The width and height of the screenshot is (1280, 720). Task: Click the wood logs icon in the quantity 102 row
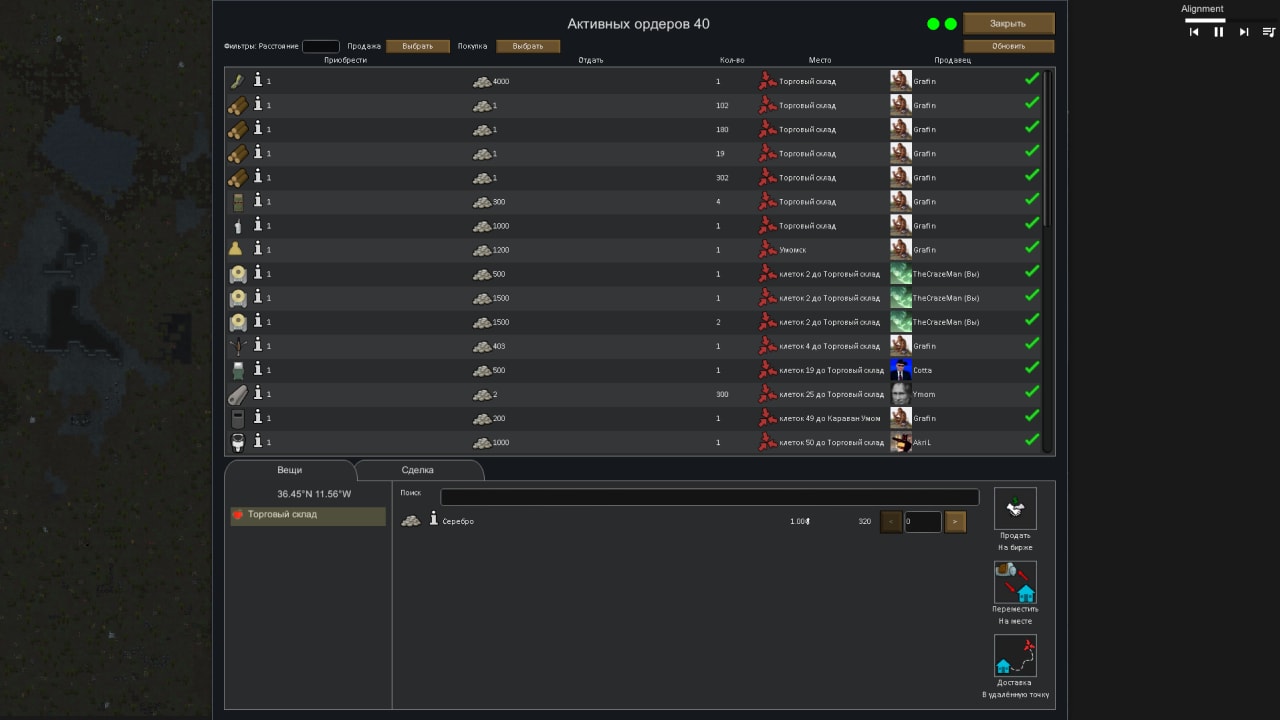coord(237,105)
